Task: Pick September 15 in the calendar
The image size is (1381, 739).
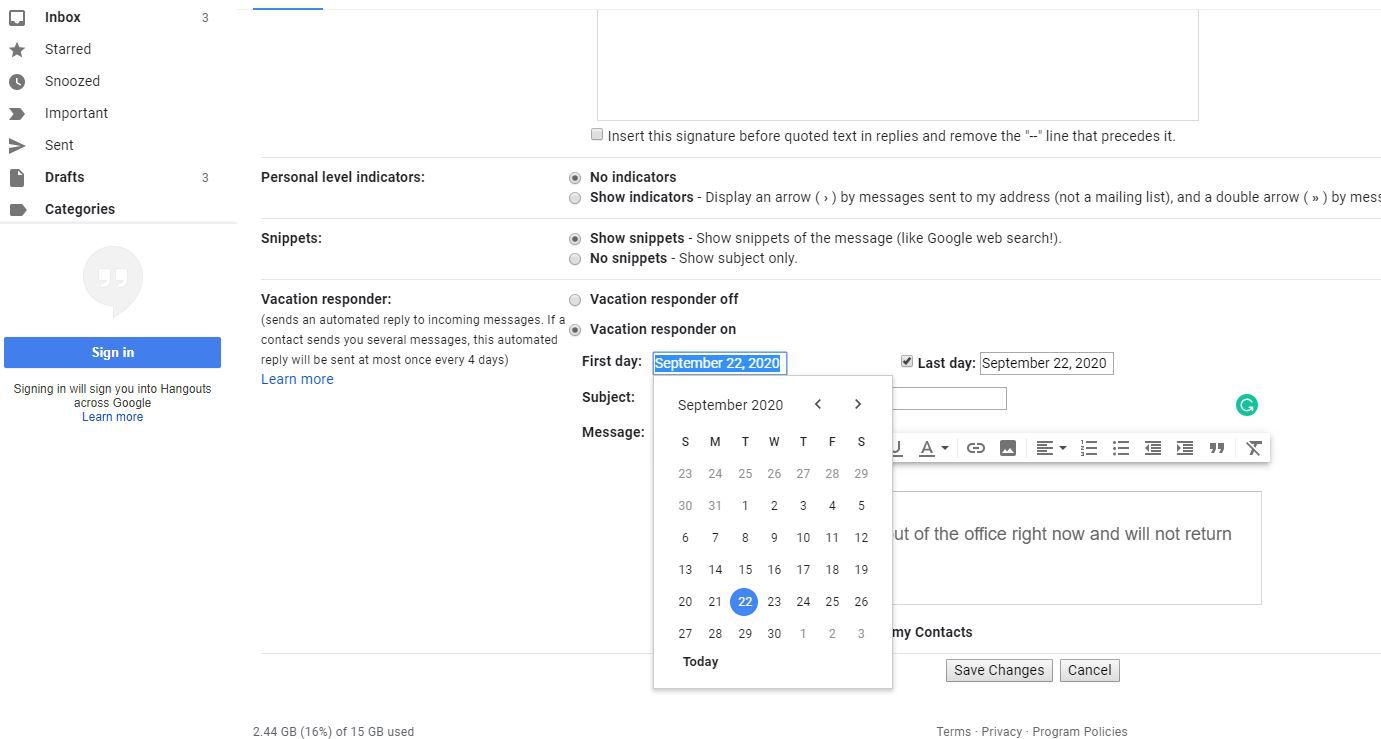Action: click(x=745, y=570)
